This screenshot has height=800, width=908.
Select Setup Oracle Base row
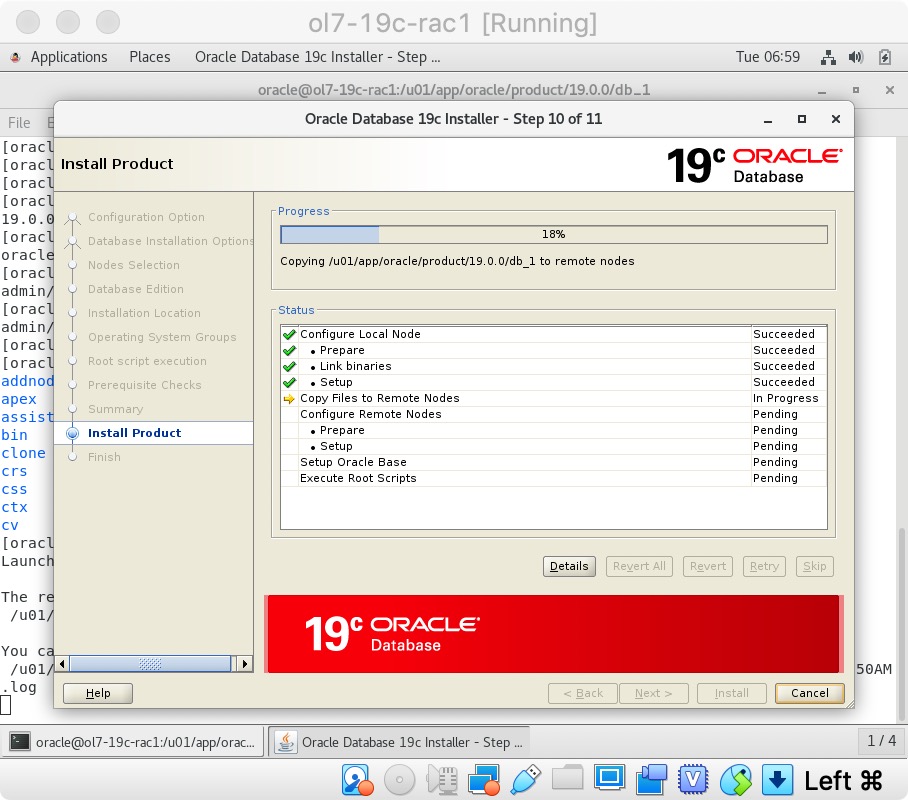coord(554,462)
